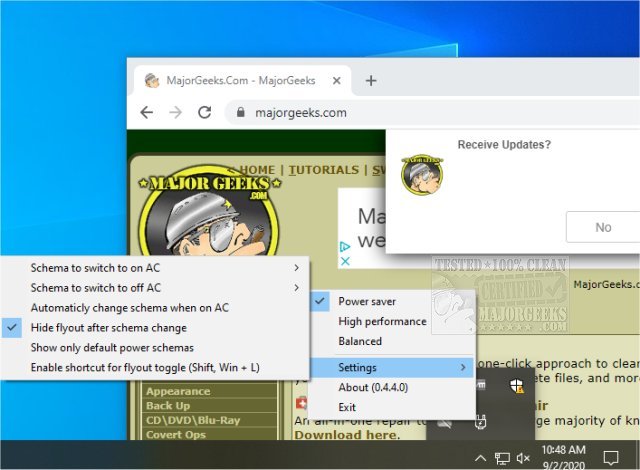
Task: Click the muted volume speaker icon
Action: point(523,459)
